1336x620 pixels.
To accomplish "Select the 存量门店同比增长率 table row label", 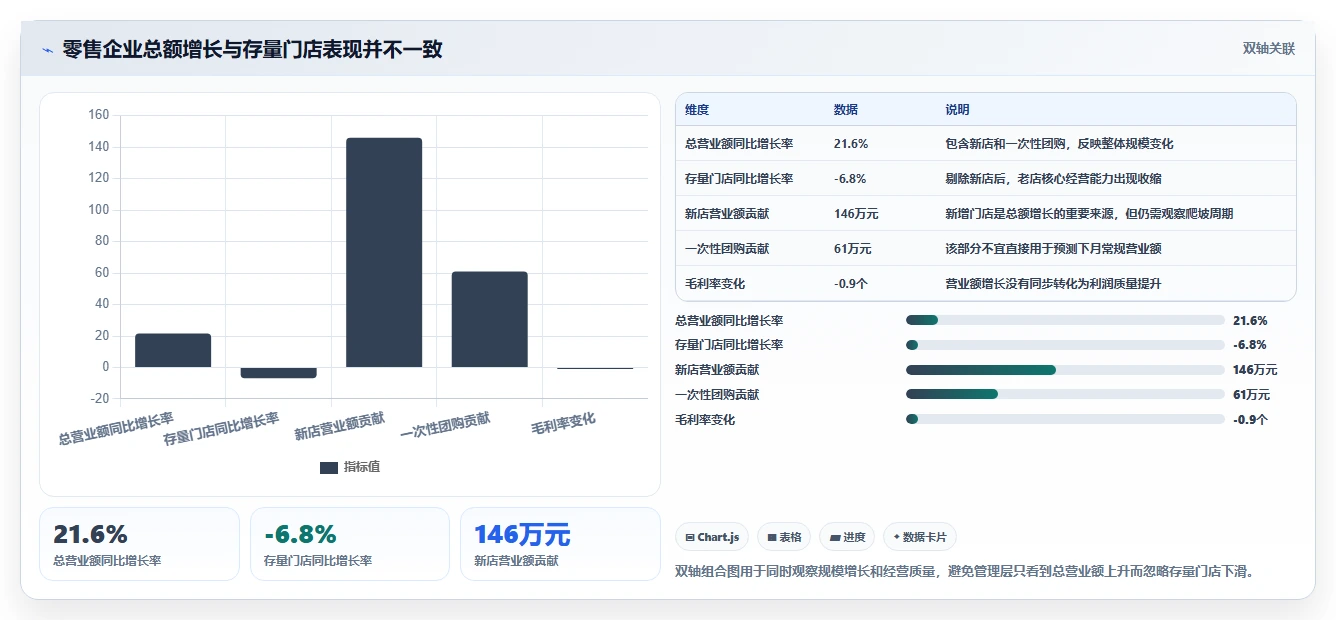I will 739,179.
